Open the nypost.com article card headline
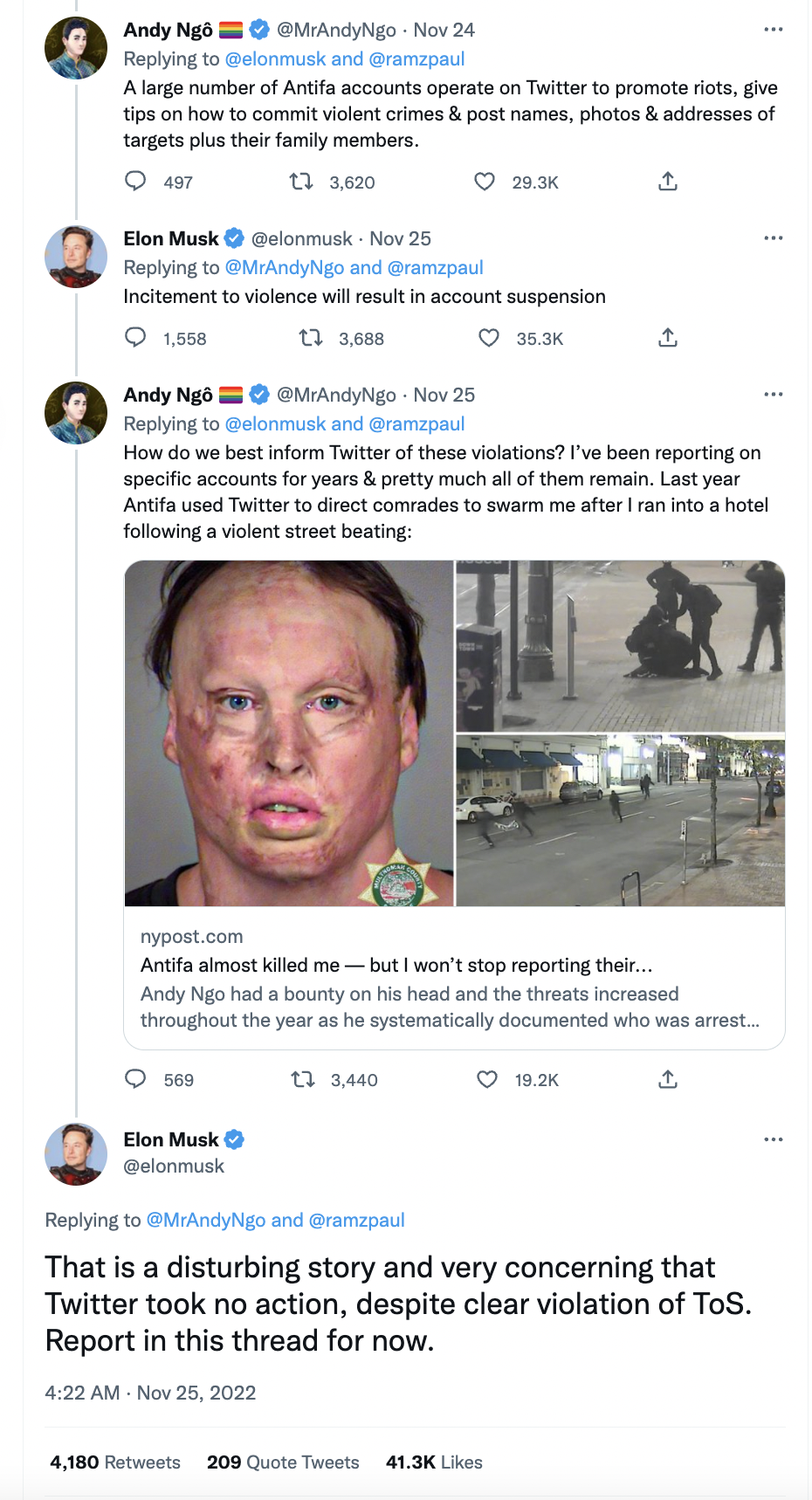The image size is (812, 1500). pos(396,965)
